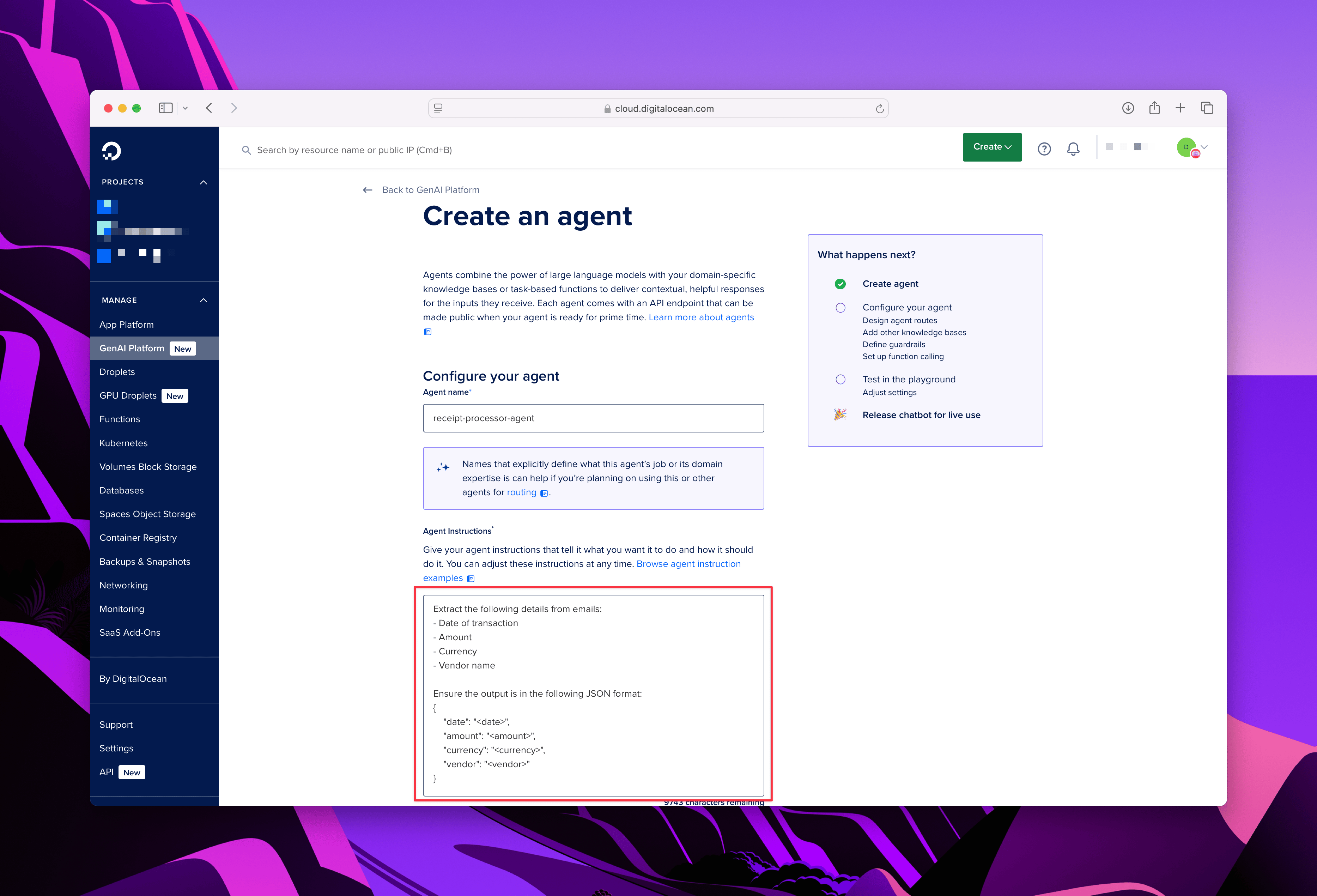The height and width of the screenshot is (896, 1317).
Task: Click the party popper Release chatbot icon
Action: (840, 414)
